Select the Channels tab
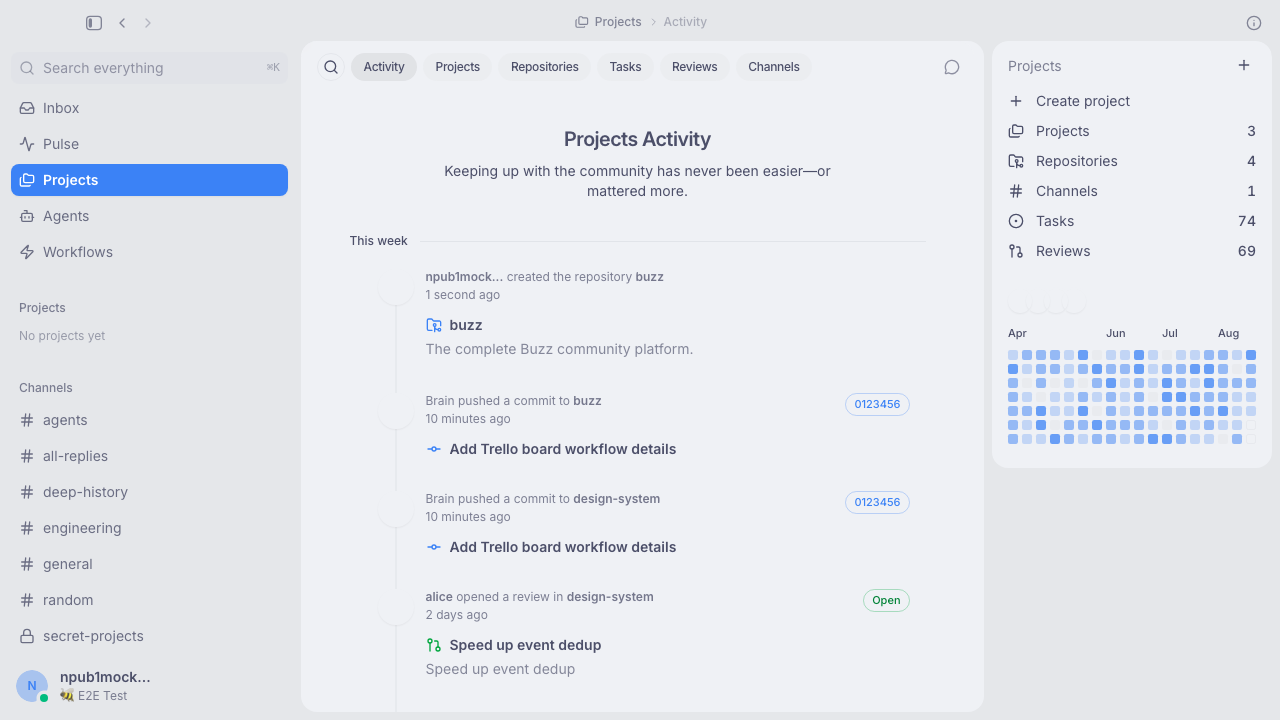Image resolution: width=1280 pixels, height=720 pixels. click(x=774, y=67)
